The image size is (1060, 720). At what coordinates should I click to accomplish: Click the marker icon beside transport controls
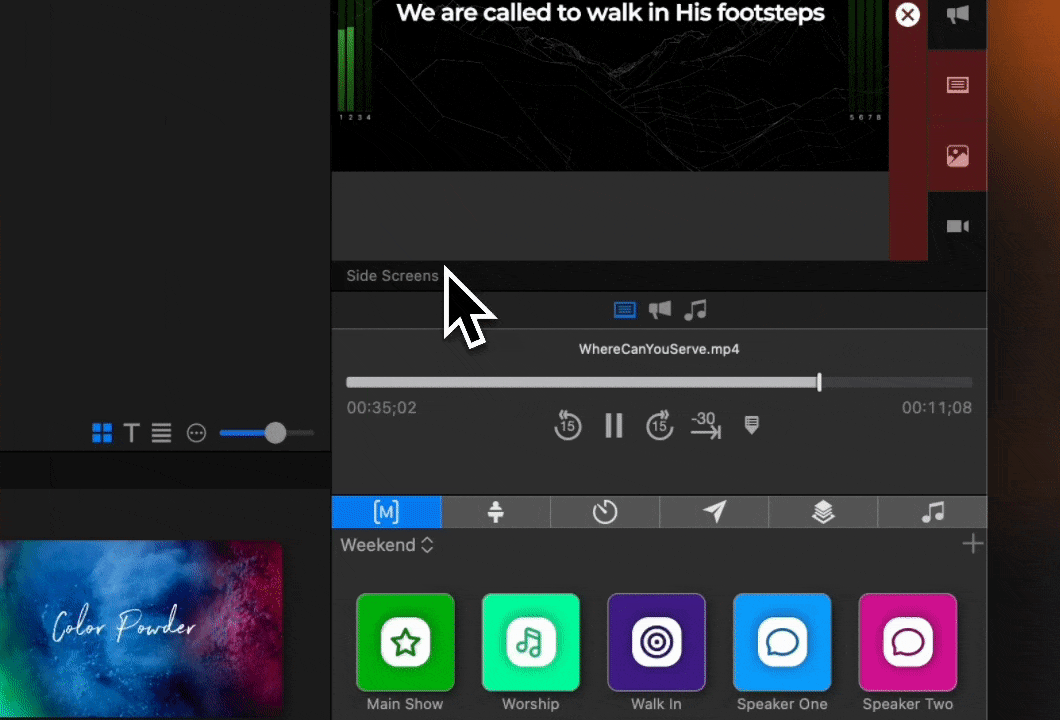(752, 425)
